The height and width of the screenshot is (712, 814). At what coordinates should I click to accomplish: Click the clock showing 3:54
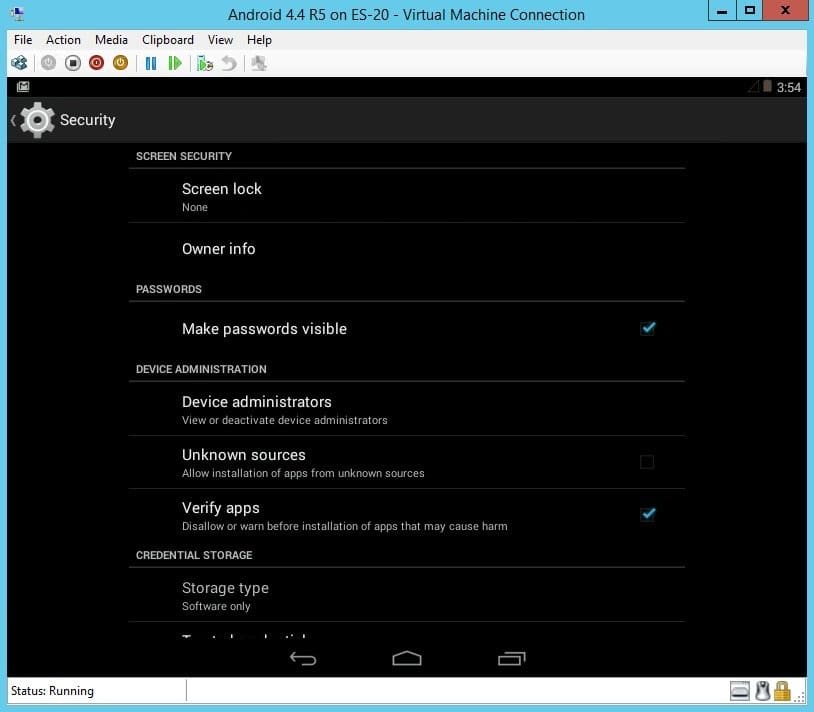789,87
